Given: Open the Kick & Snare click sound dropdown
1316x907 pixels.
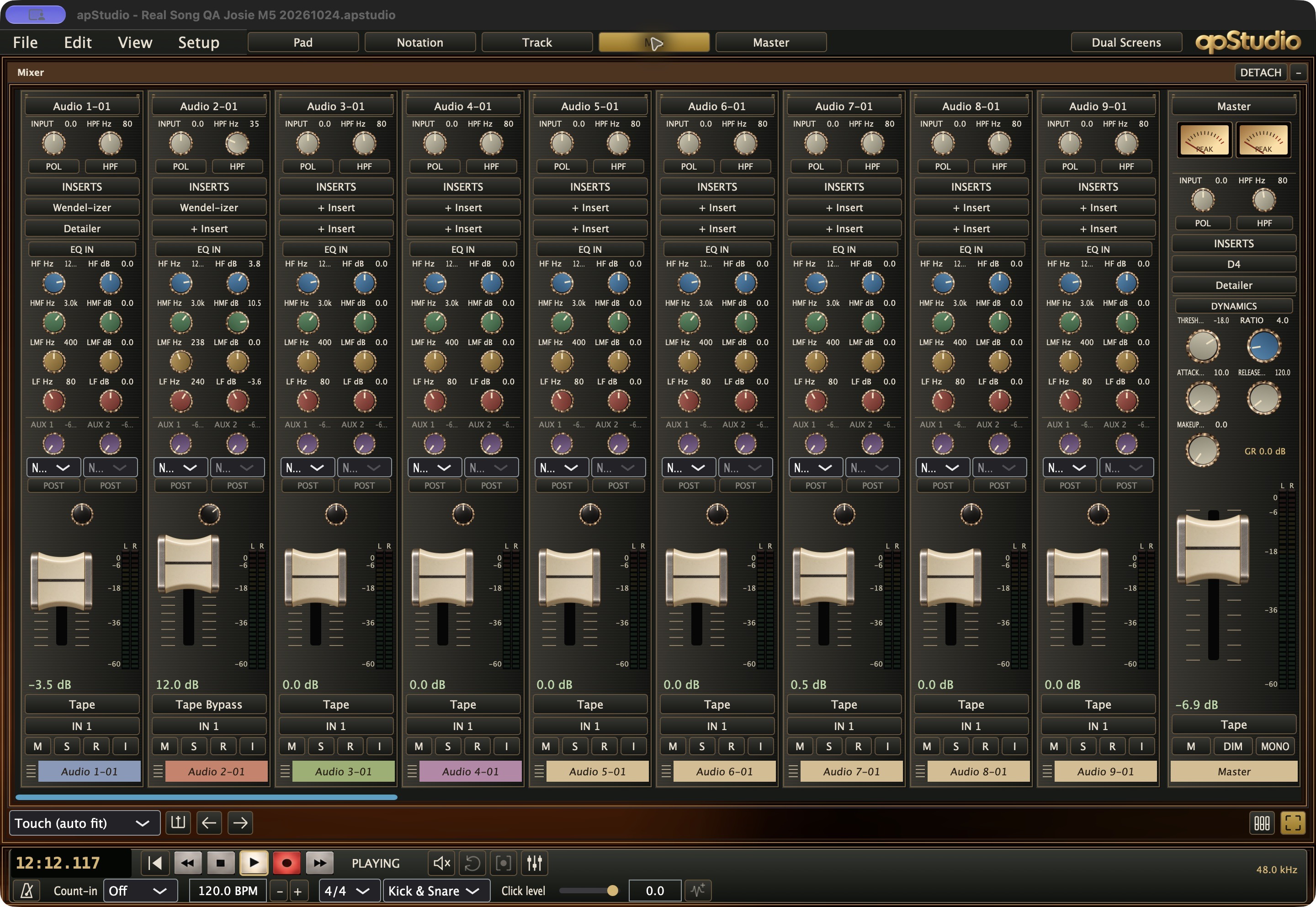Looking at the screenshot, I should (x=436, y=891).
